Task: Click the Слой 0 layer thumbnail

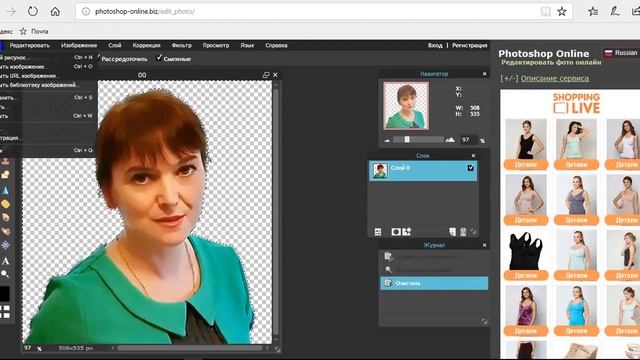Action: click(x=380, y=171)
